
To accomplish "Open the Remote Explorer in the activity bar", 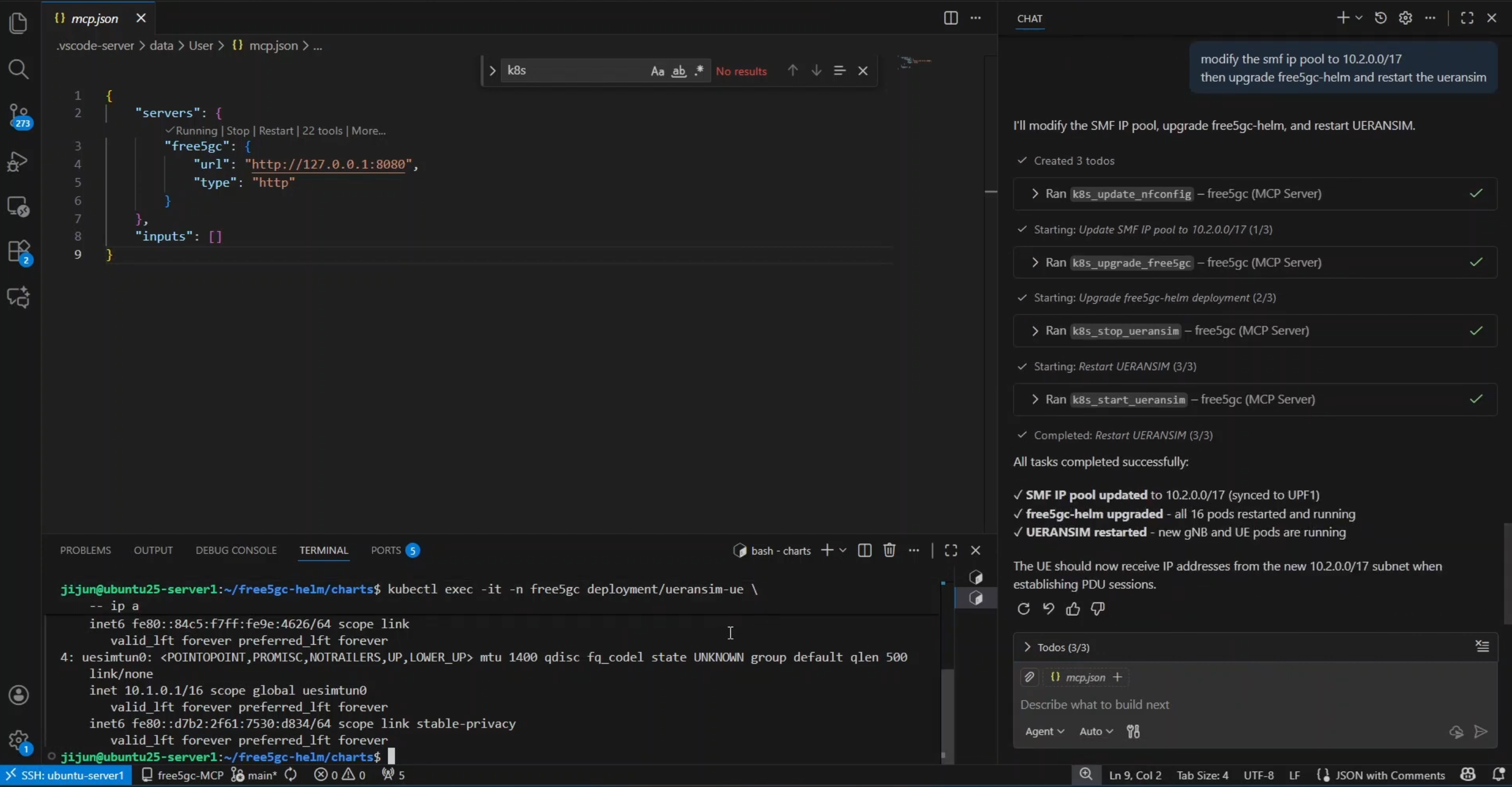I will pyautogui.click(x=19, y=206).
